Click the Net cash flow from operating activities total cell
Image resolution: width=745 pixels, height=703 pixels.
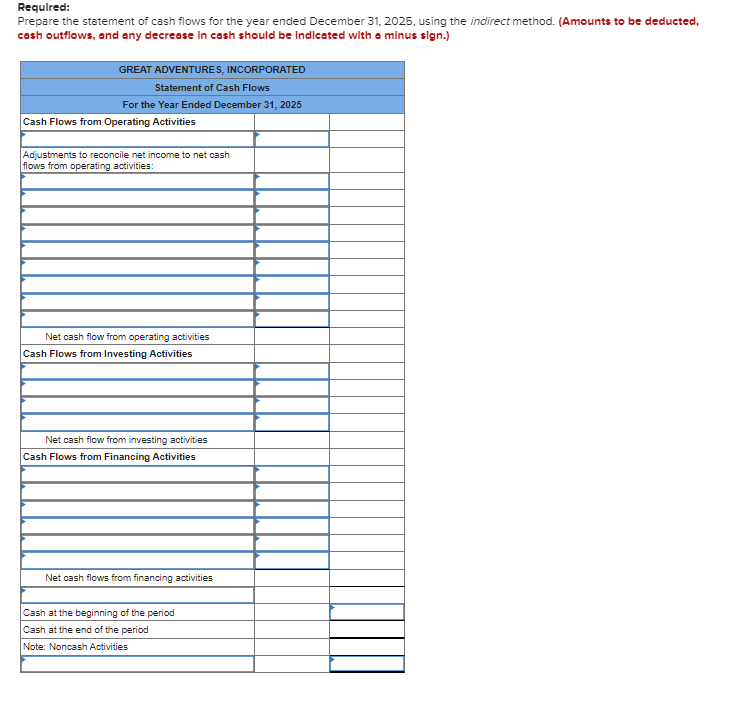(367, 336)
